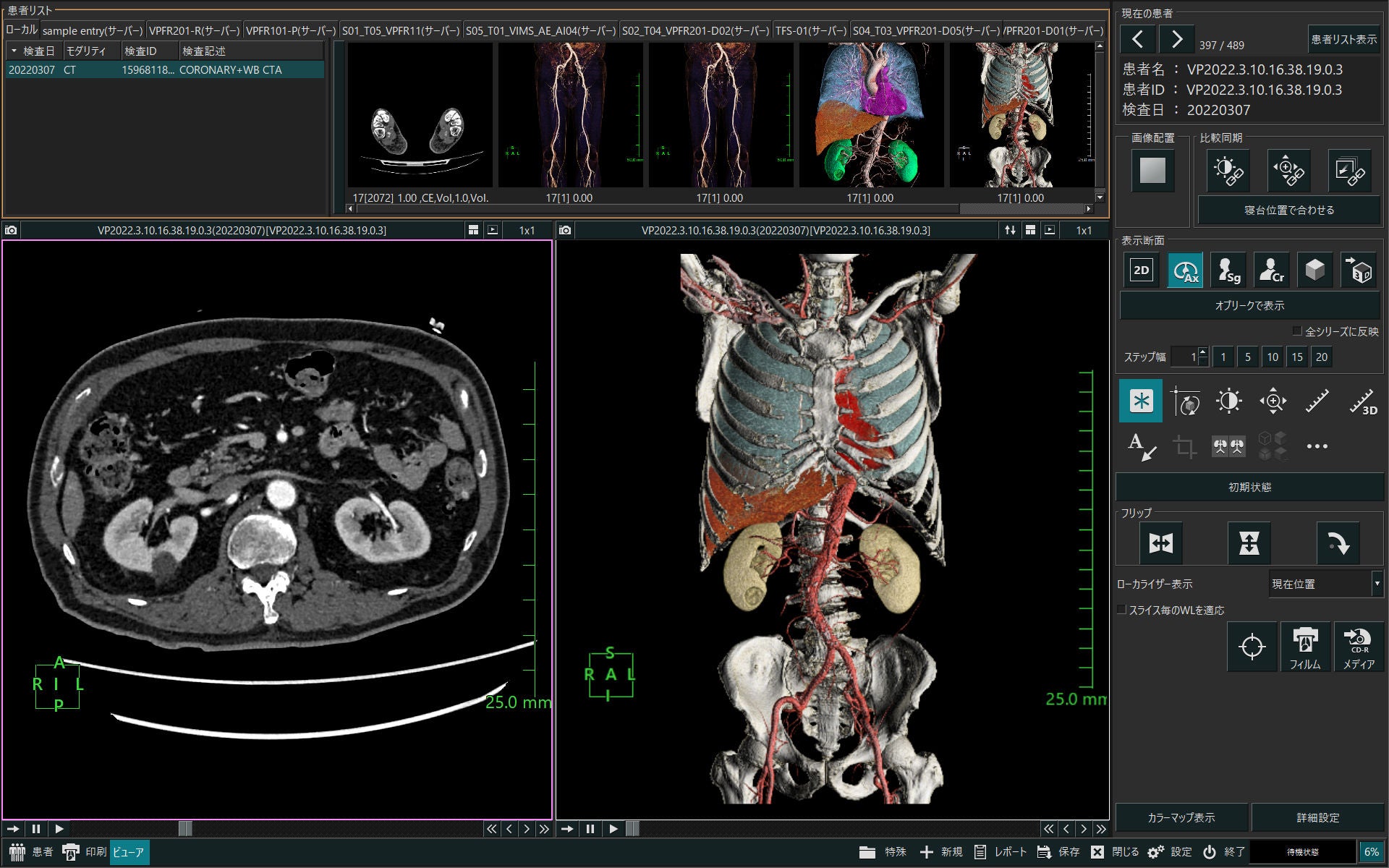Reset view with 初期状態 button
The image size is (1389, 868).
coord(1249,488)
